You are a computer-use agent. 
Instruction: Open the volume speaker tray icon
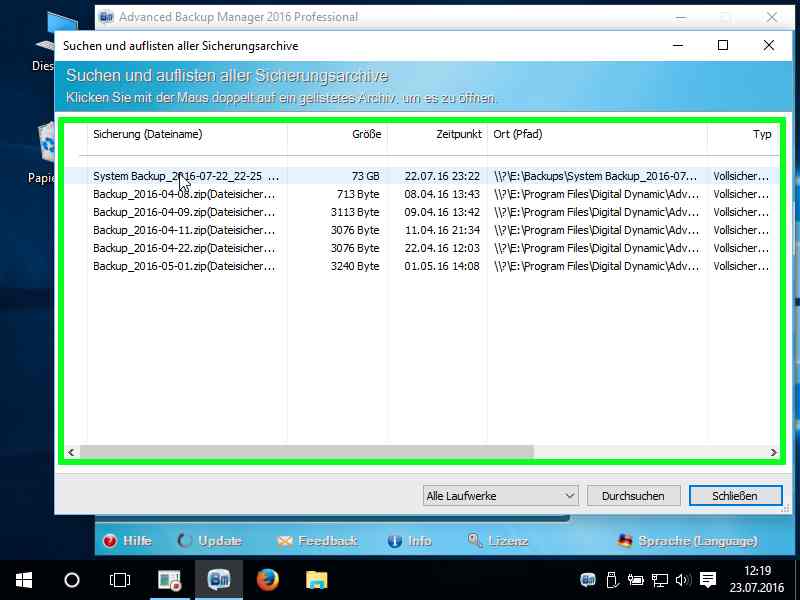tap(683, 580)
